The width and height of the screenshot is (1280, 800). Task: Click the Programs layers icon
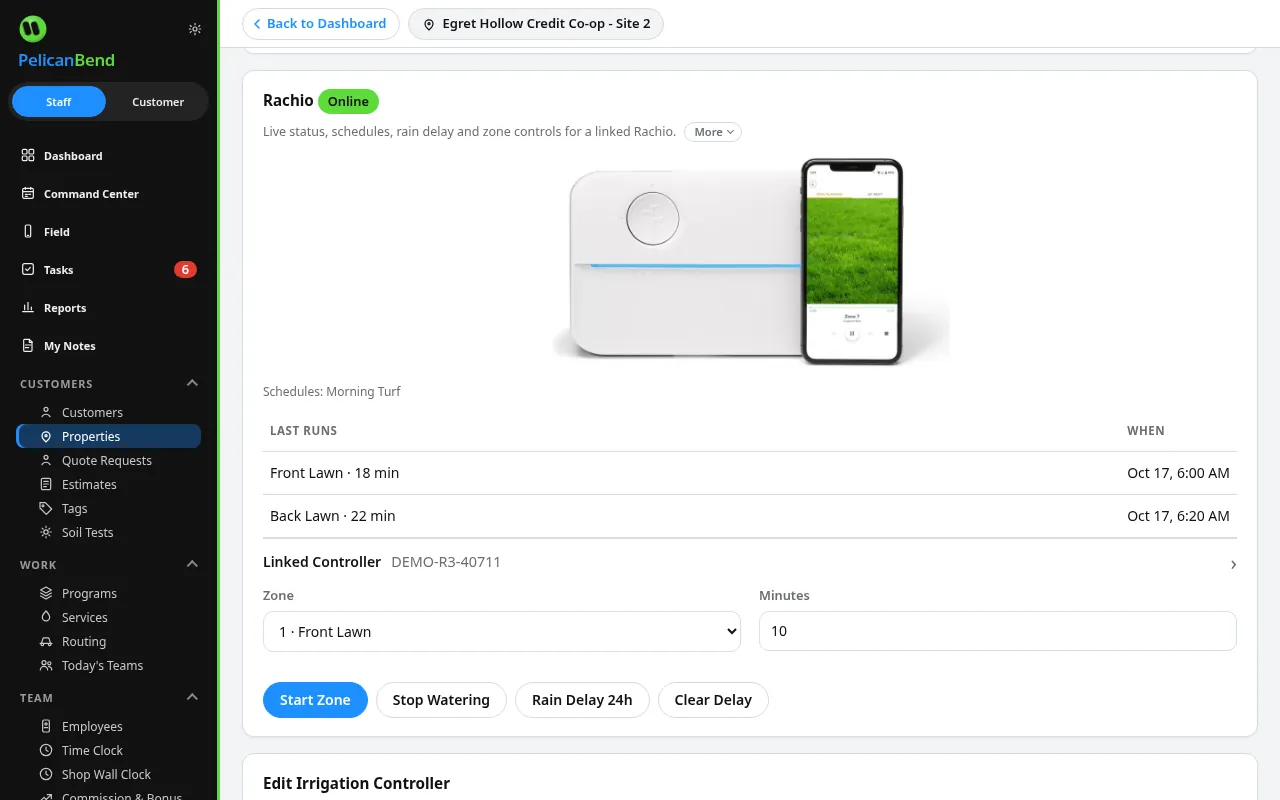[x=46, y=593]
